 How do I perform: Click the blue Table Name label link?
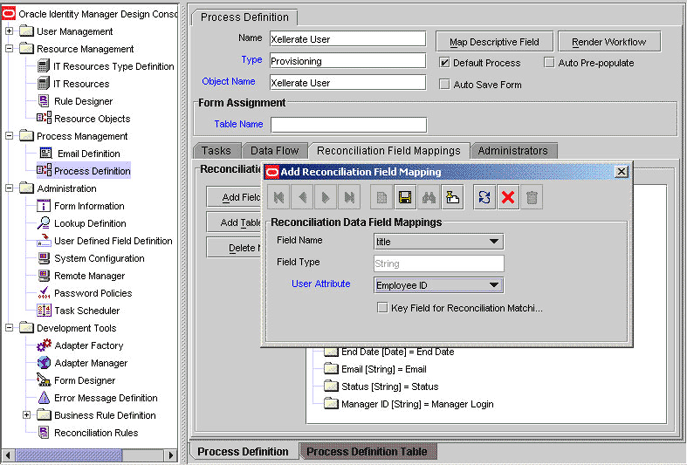pyautogui.click(x=239, y=124)
